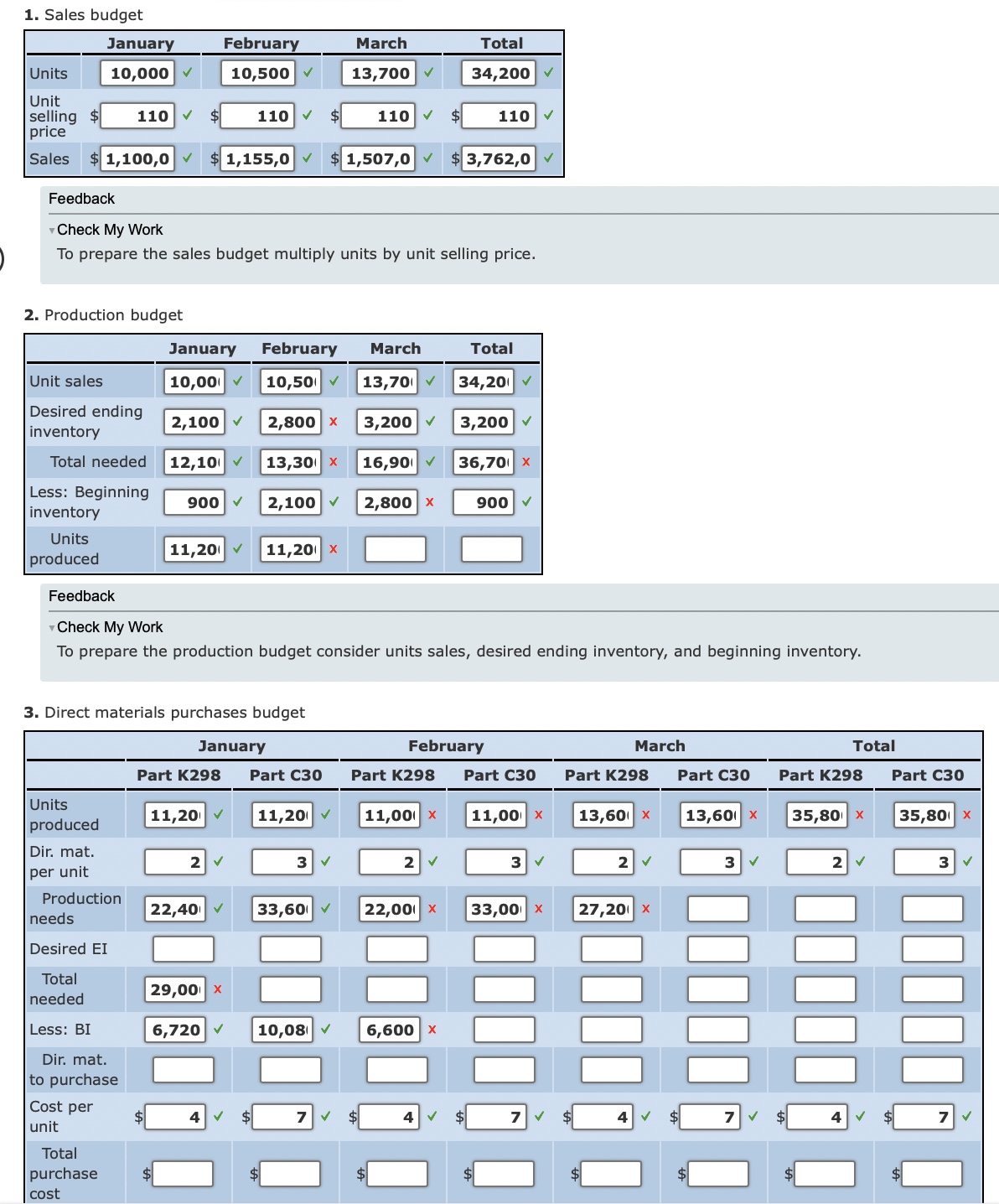Click the Production needs empty field for Total Part K298
Screen dimensions: 999x1204
[825, 908]
